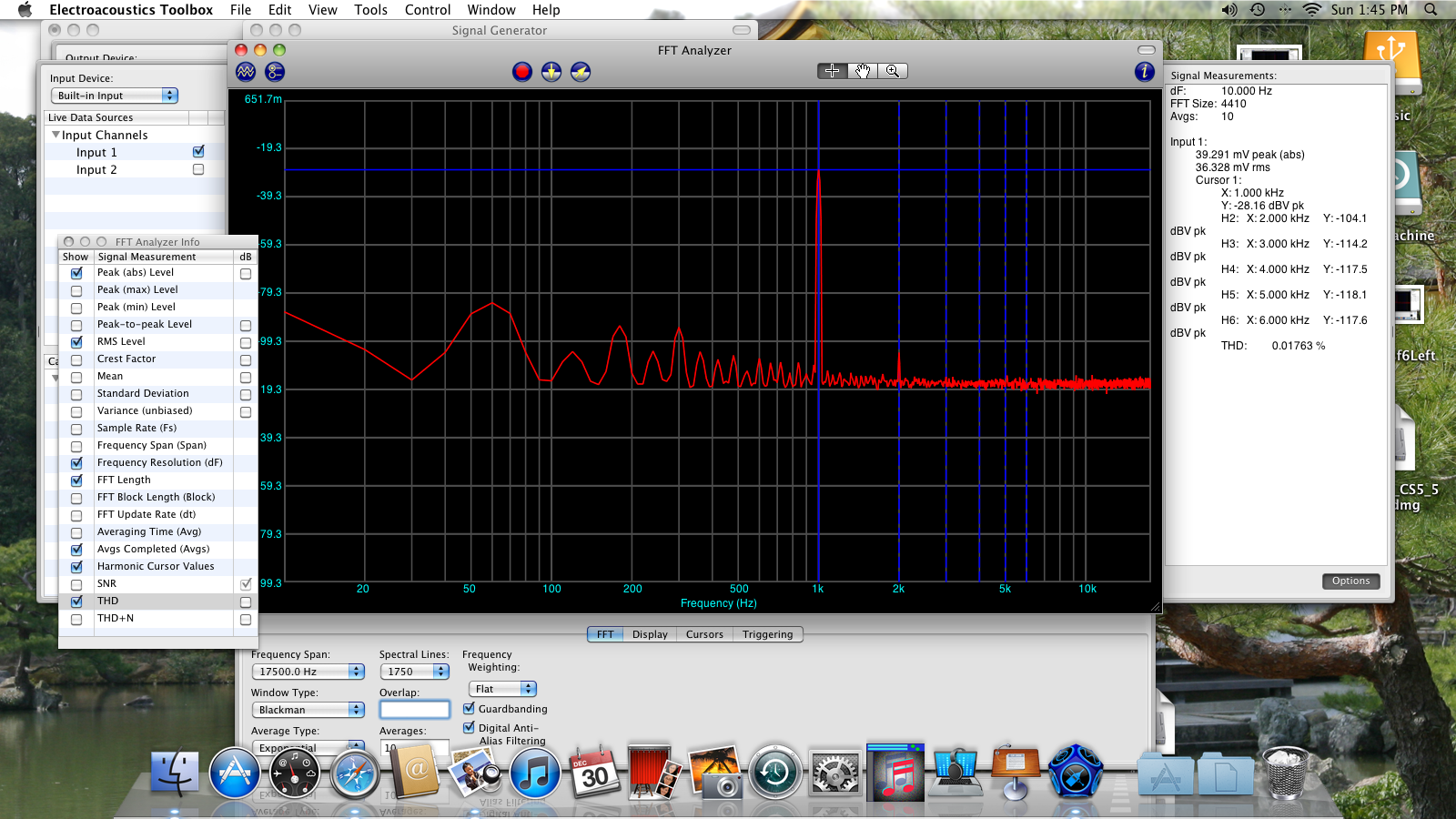The image size is (1456, 819).
Task: Open the Window Type Blackman dropdown
Action: [x=308, y=710]
